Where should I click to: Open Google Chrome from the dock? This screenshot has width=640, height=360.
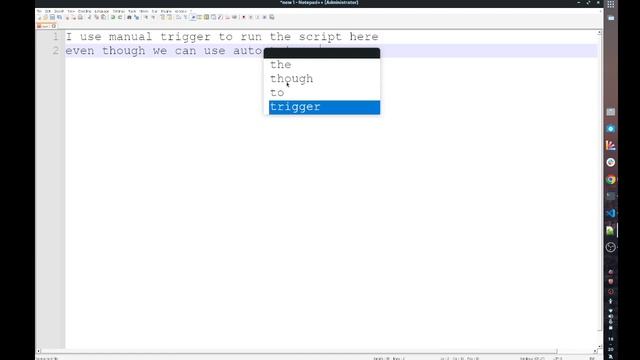[611, 180]
